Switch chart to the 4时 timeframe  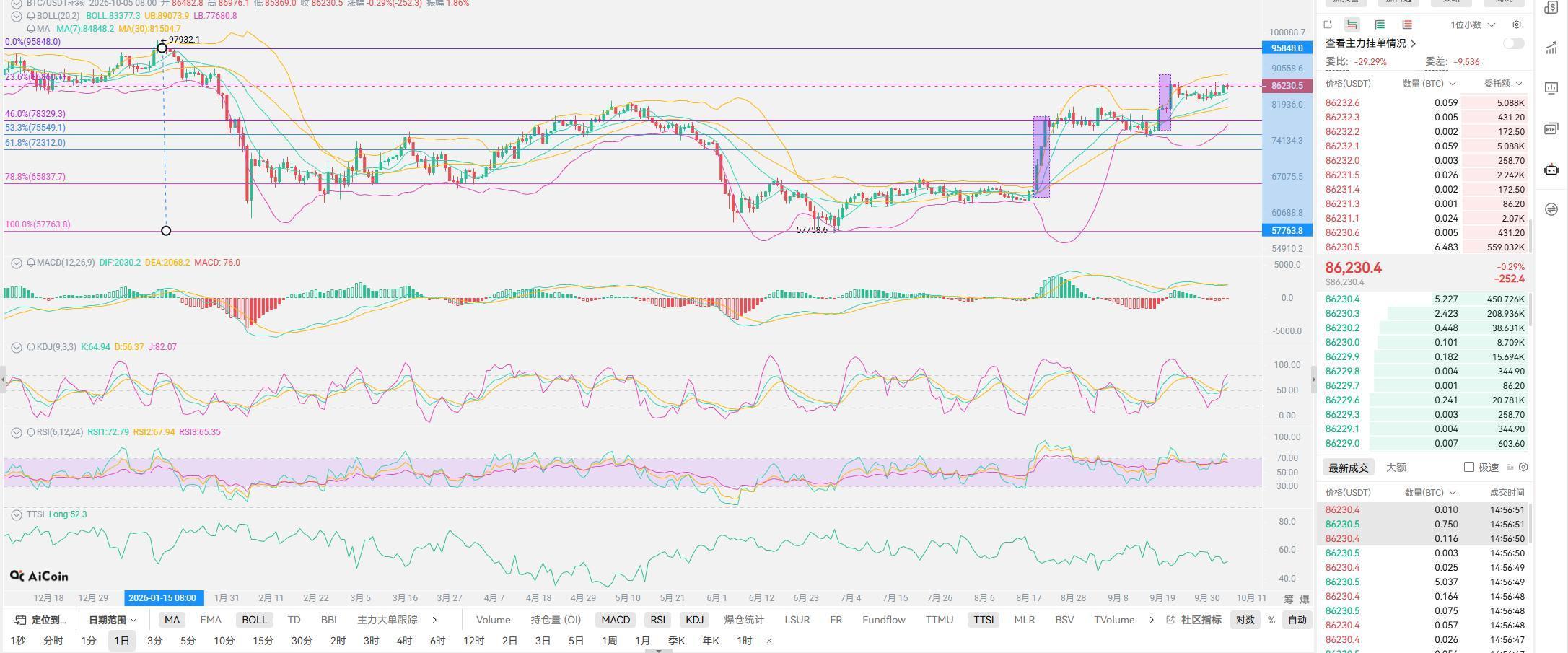click(404, 641)
